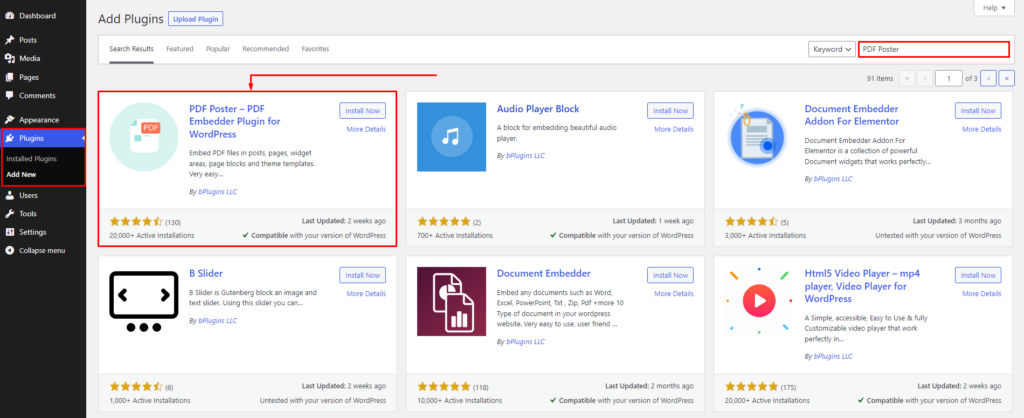Viewport: 1024px width, 418px height.
Task: Click the Users icon in sidebar
Action: [x=10, y=195]
